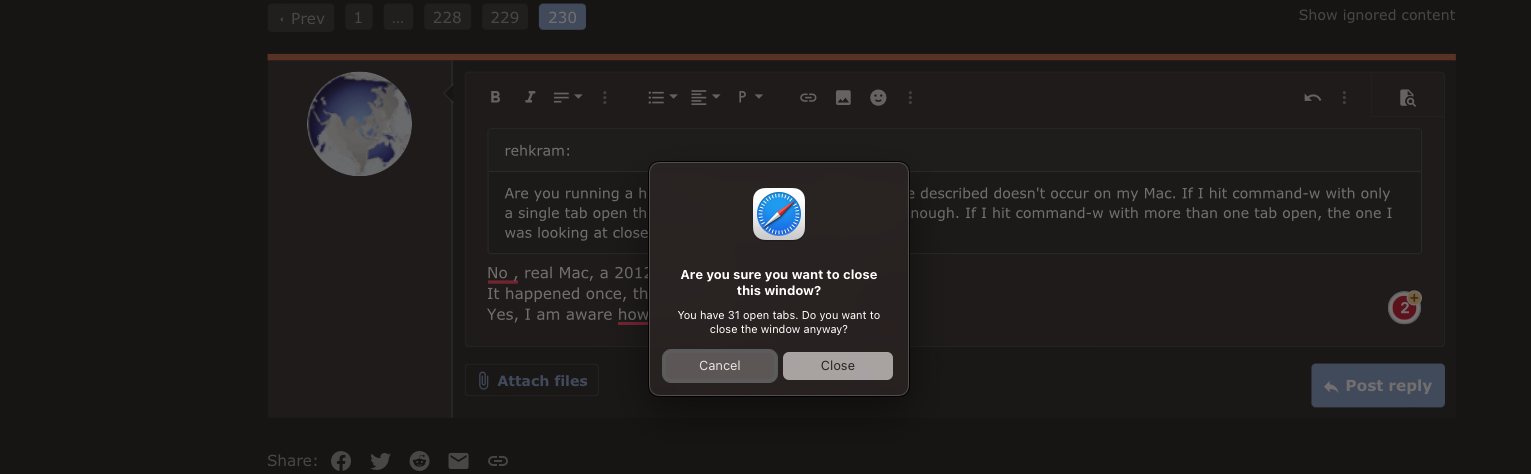Open more insert options after emoji icon
The height and width of the screenshot is (474, 1531).
tap(910, 97)
